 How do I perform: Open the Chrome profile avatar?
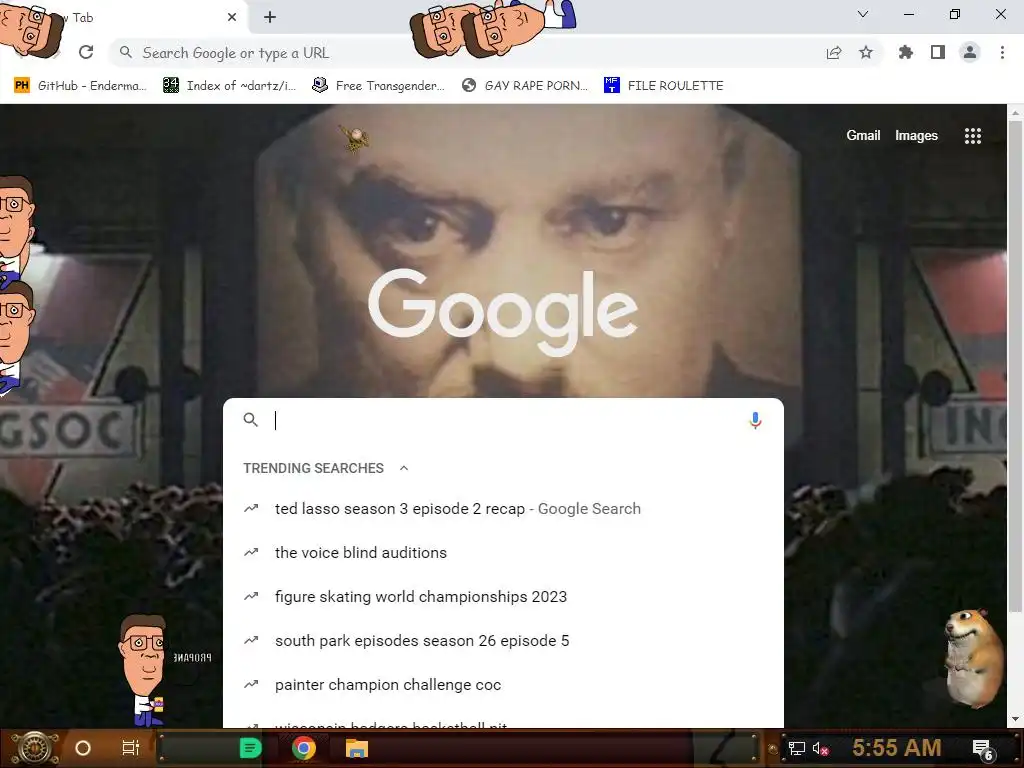click(x=970, y=52)
